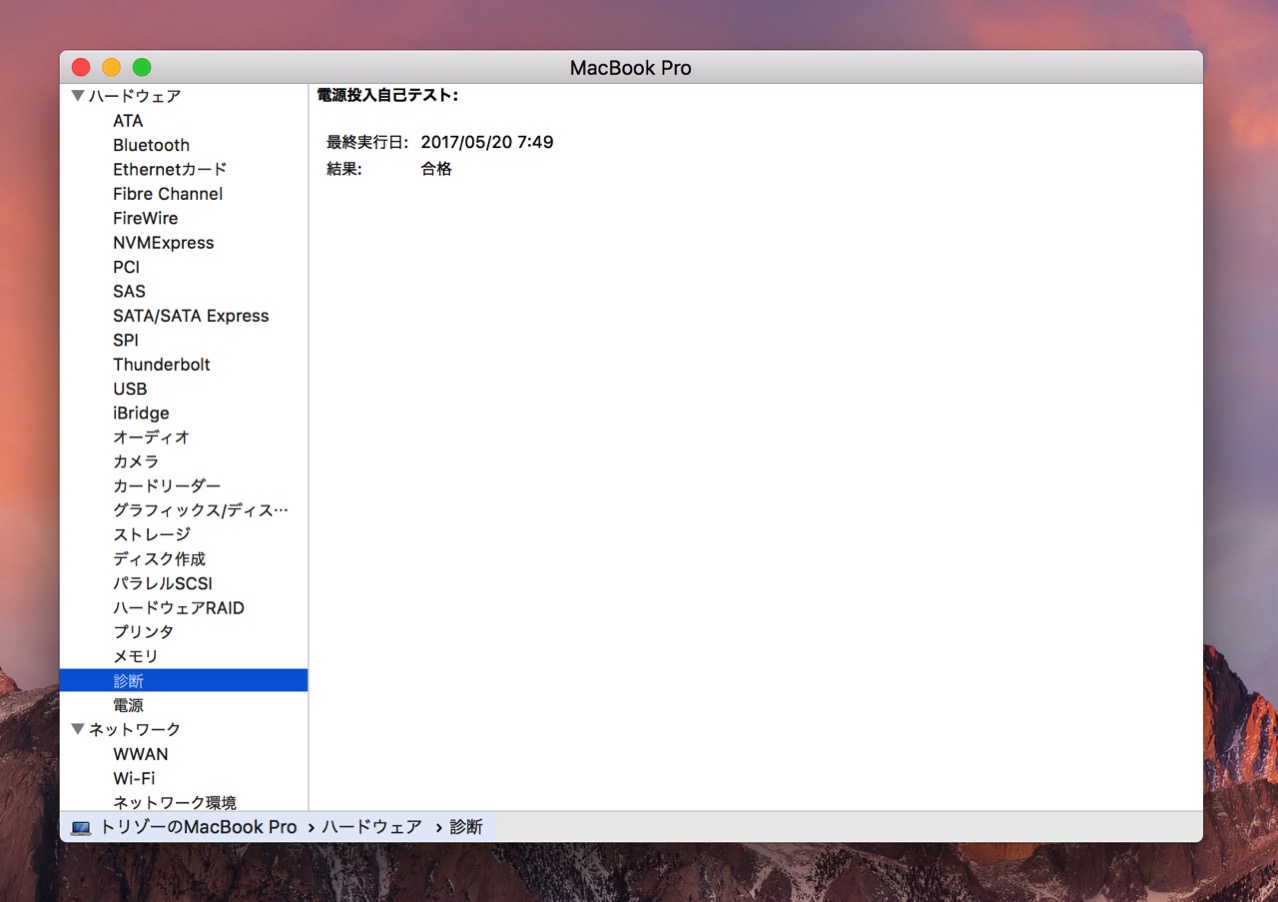Open メモリ entry
The width and height of the screenshot is (1278, 902).
pyautogui.click(x=136, y=656)
